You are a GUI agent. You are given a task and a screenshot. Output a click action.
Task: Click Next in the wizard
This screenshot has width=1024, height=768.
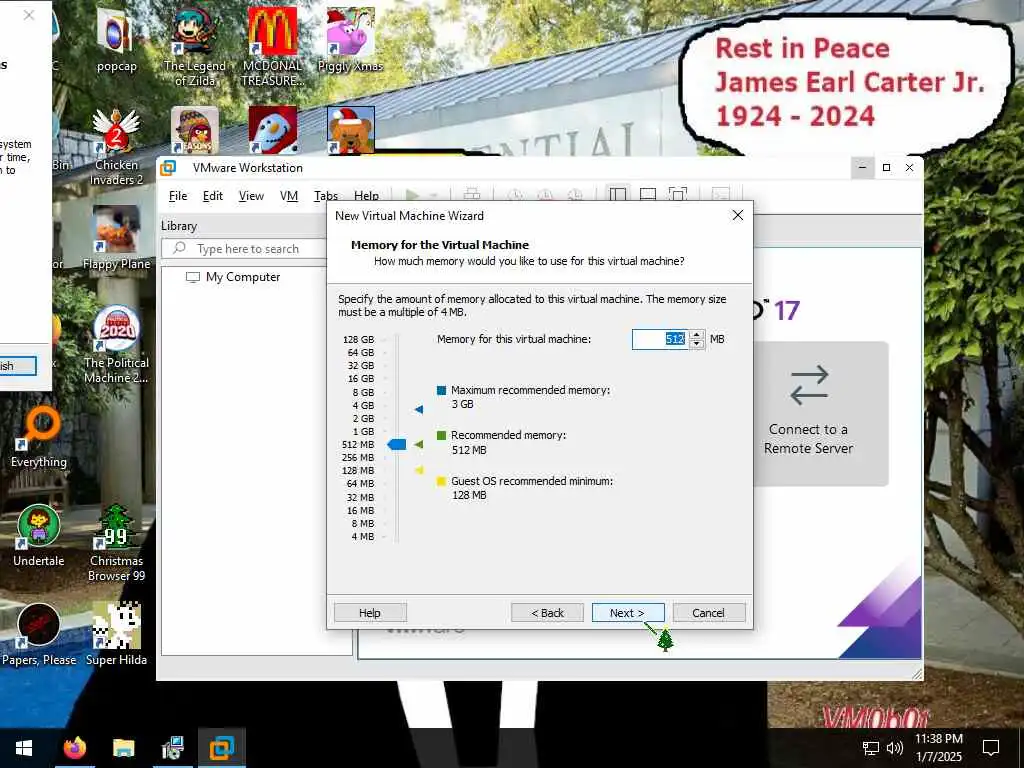(628, 613)
